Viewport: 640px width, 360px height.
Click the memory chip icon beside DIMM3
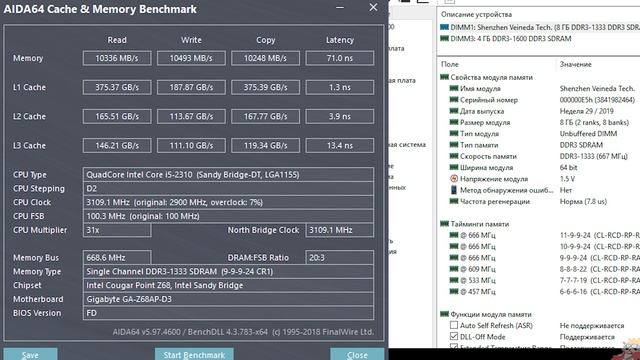coord(444,39)
